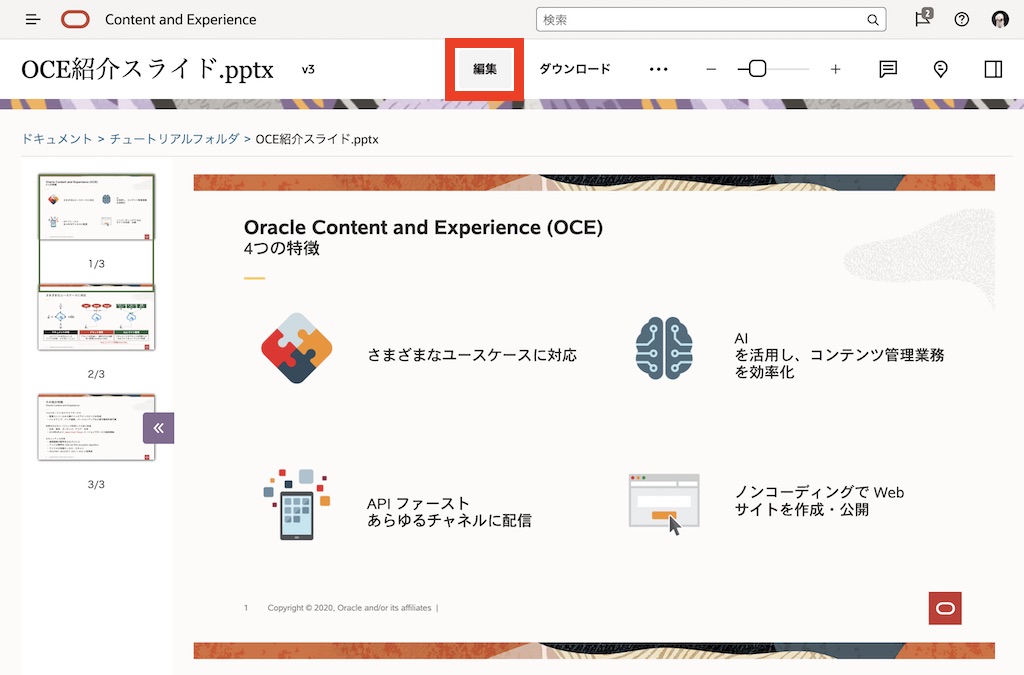Zoom out with minus button
Viewport: 1024px width, 675px height.
[711, 69]
